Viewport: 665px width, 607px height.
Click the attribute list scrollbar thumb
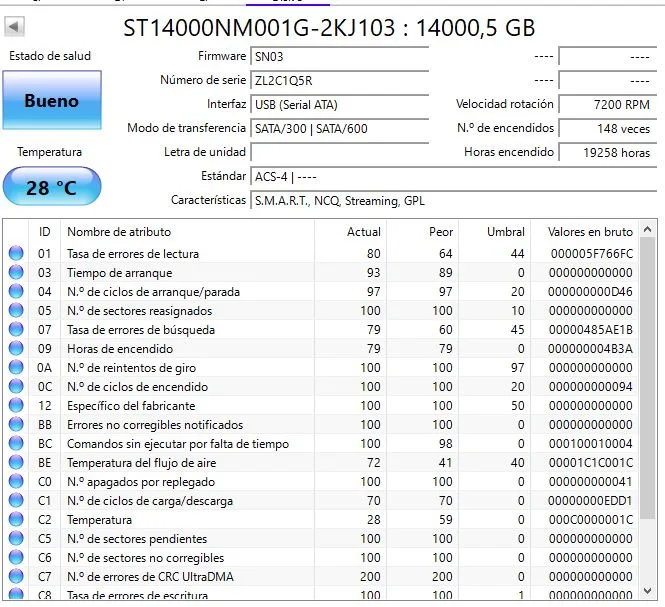(647, 378)
